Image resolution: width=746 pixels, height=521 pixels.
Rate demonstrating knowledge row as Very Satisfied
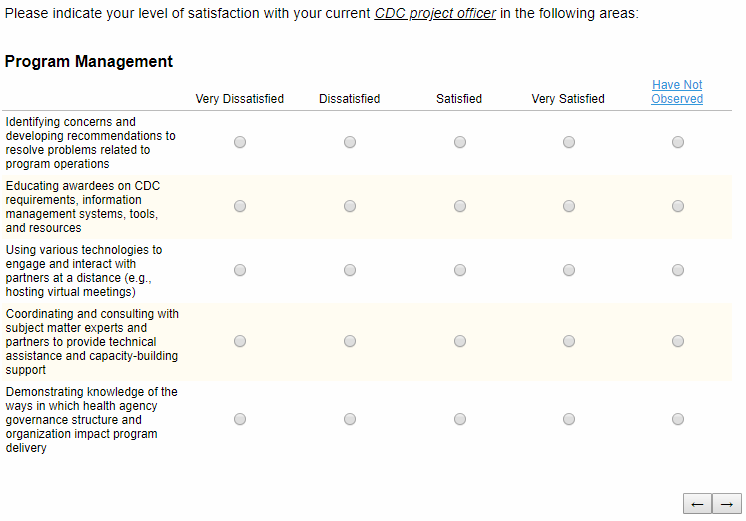coord(569,420)
